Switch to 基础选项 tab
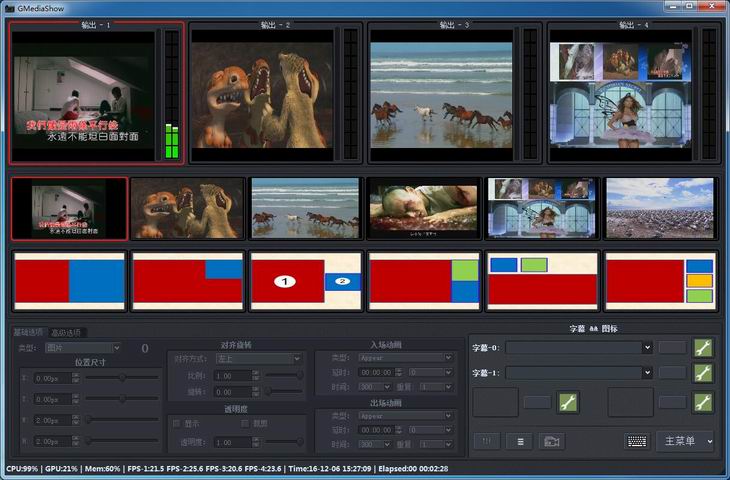 tap(28, 332)
